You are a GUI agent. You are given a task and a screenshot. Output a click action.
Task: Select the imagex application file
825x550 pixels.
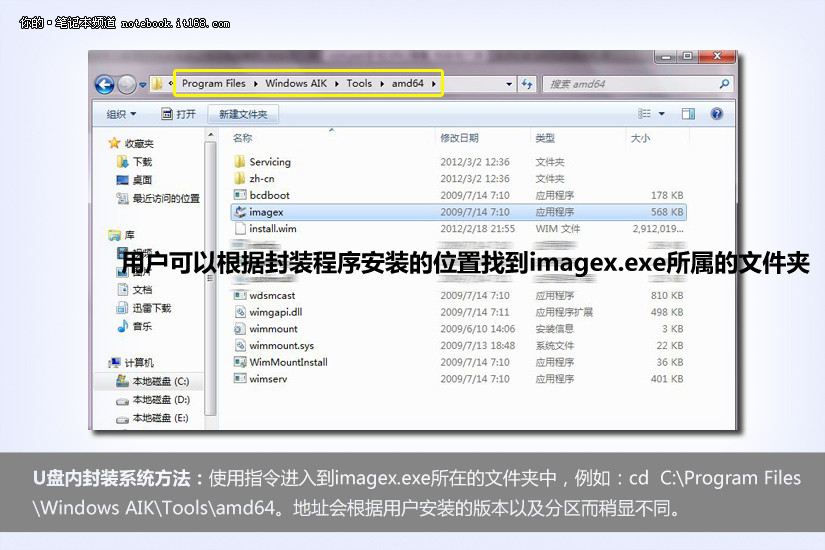coord(458,212)
